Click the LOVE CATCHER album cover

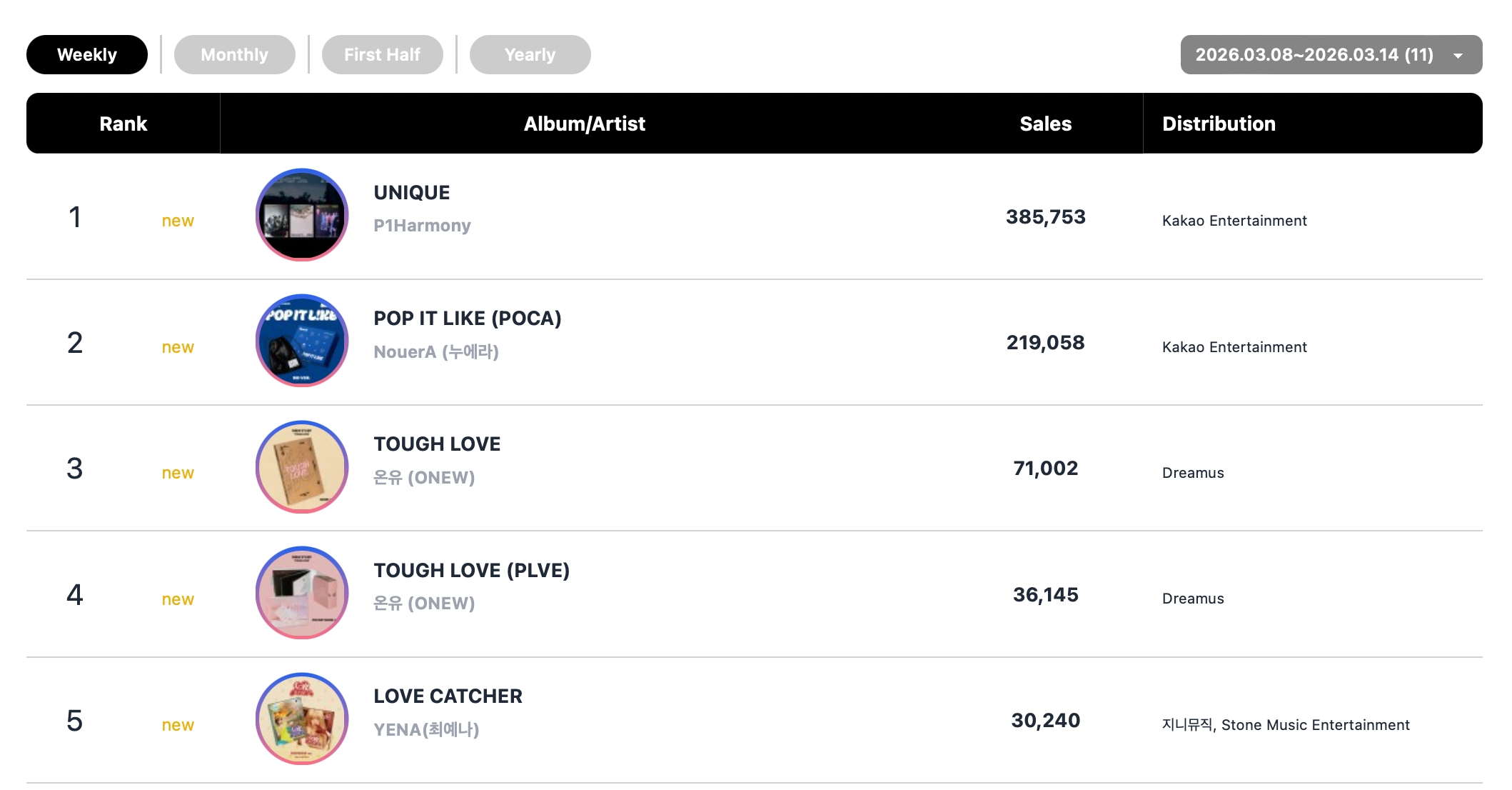coord(302,719)
